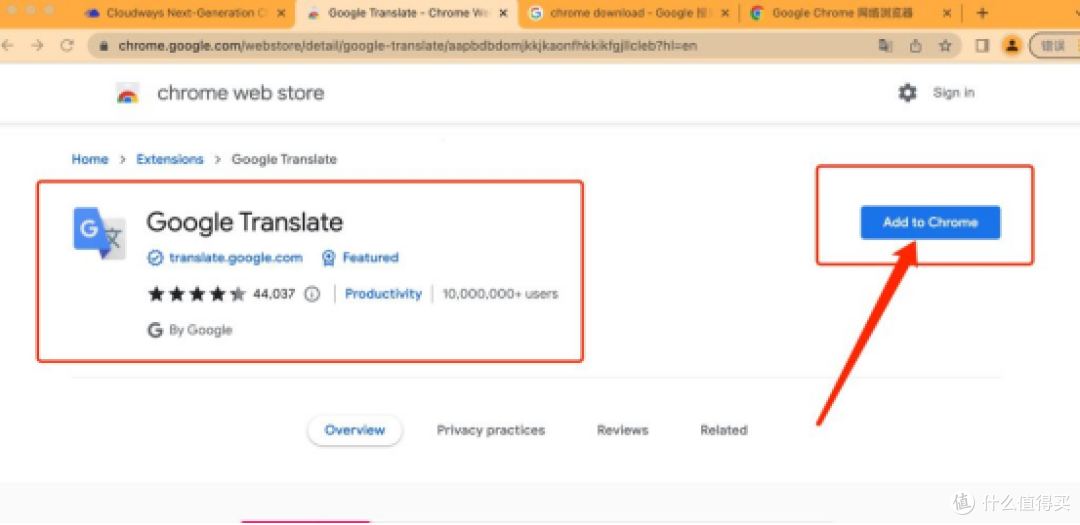
Task: Click the Google Translate extension logo
Action: [99, 233]
